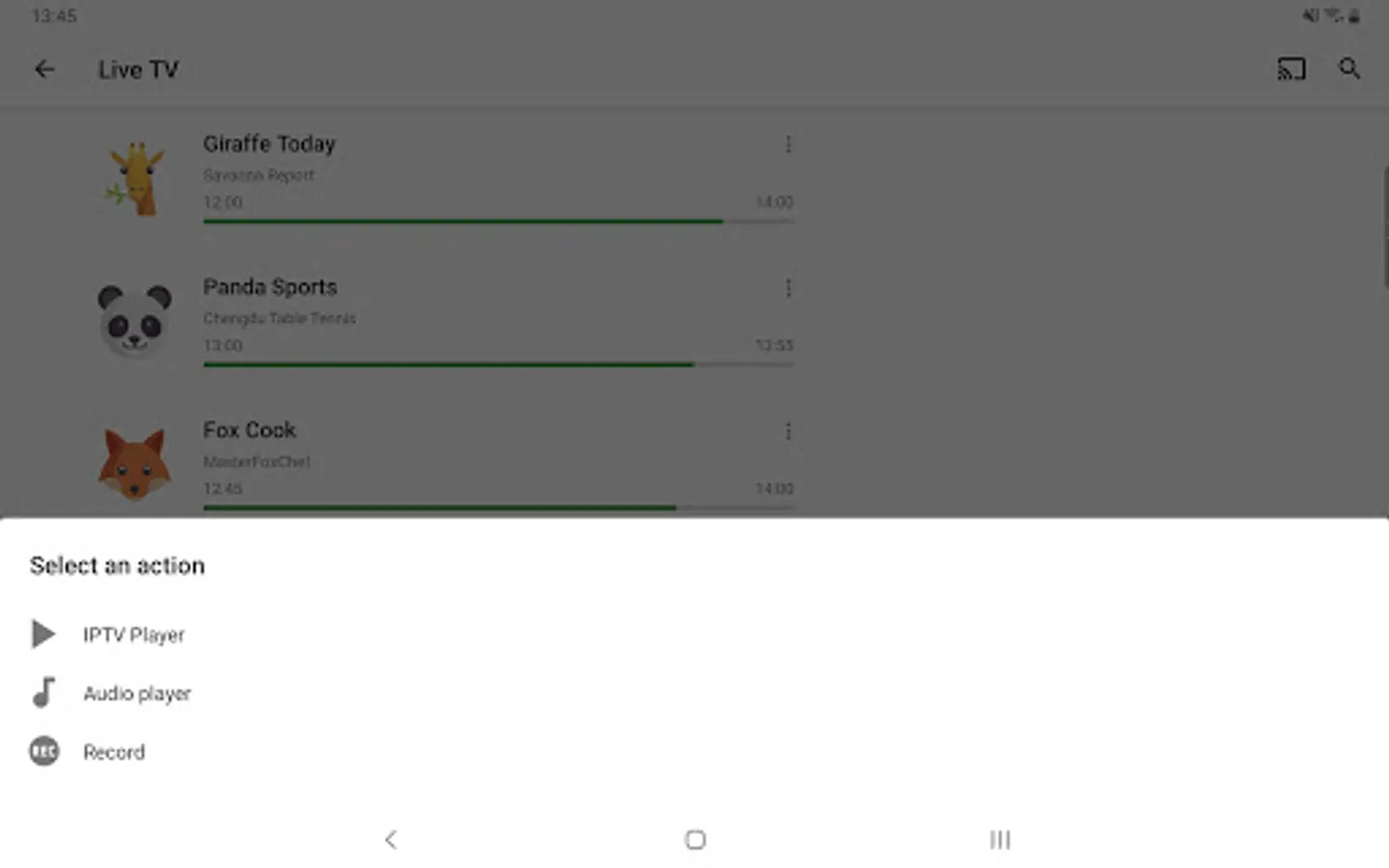Click the Panda Sports channel logo

coord(134,321)
